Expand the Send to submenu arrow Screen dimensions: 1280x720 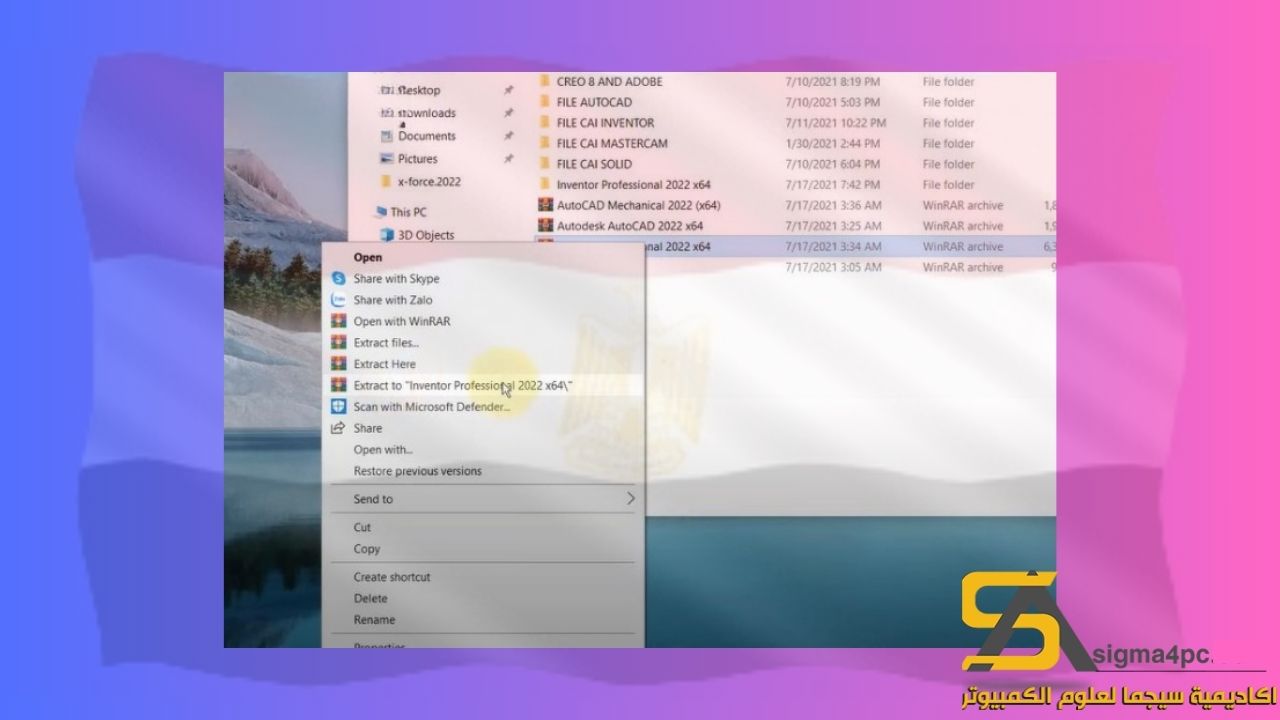(x=630, y=498)
